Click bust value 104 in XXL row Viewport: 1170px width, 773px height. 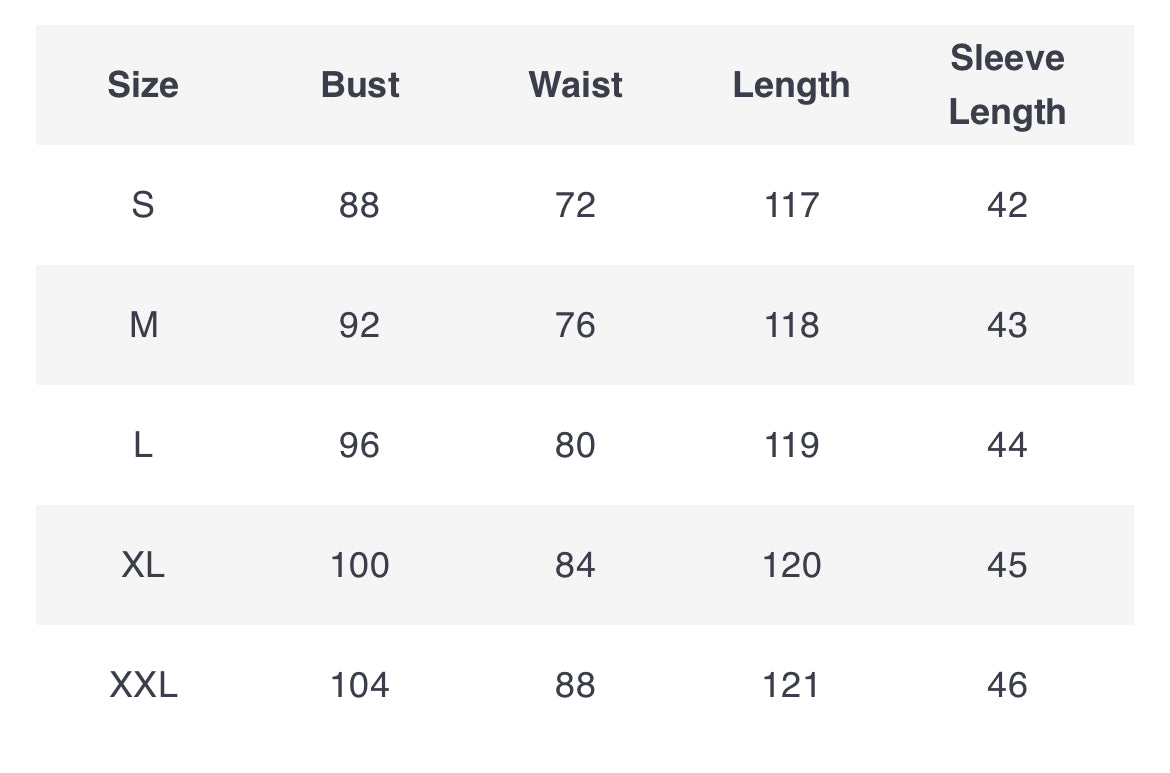(x=360, y=685)
